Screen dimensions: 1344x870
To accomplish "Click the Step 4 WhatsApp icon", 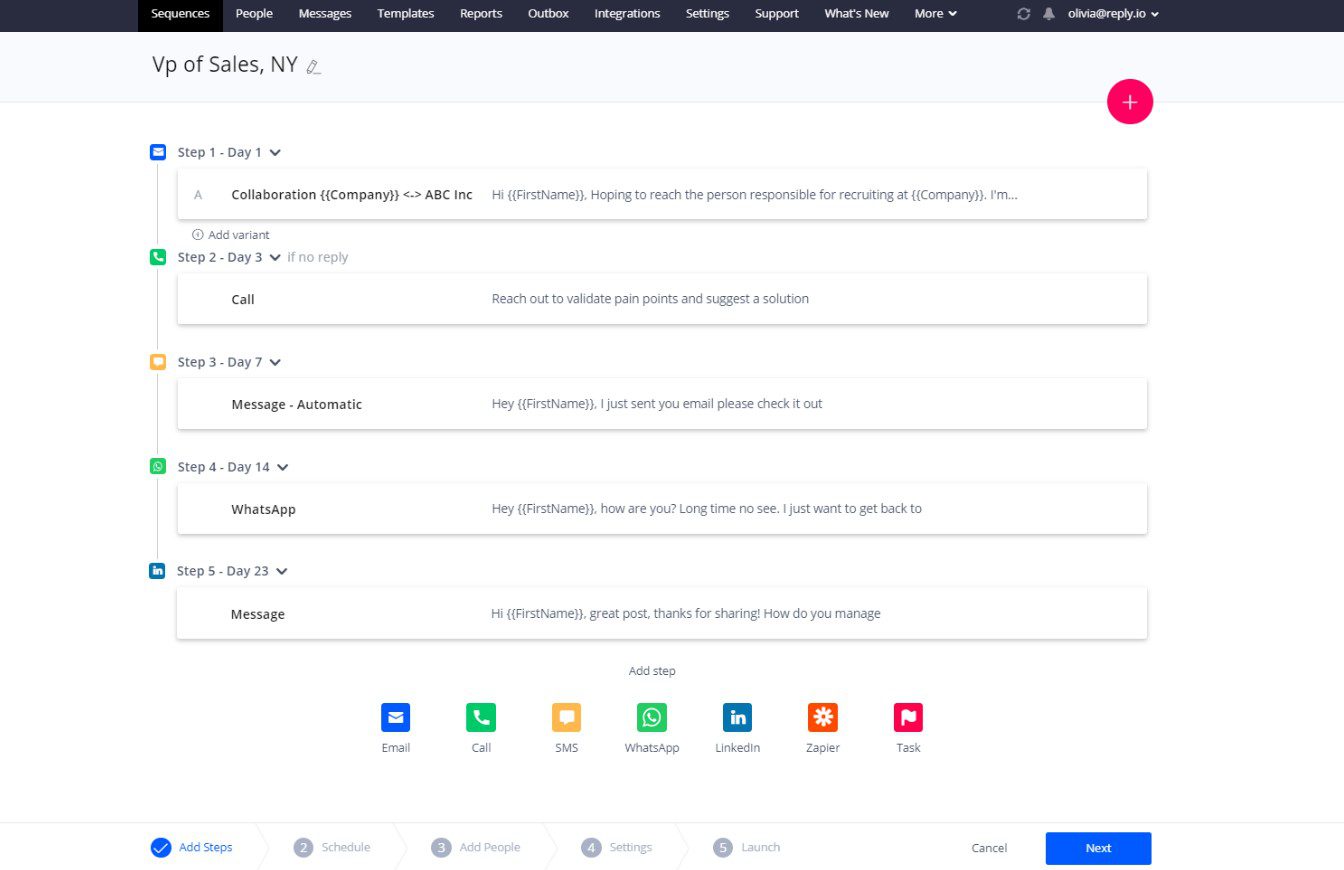I will click(157, 466).
